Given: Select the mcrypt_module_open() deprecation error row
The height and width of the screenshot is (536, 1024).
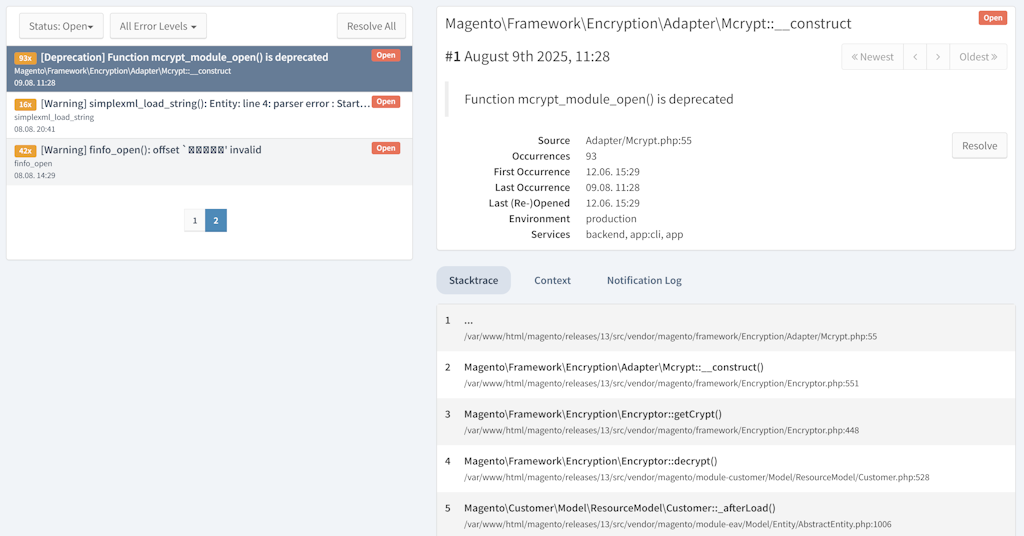Looking at the screenshot, I should pyautogui.click(x=209, y=69).
